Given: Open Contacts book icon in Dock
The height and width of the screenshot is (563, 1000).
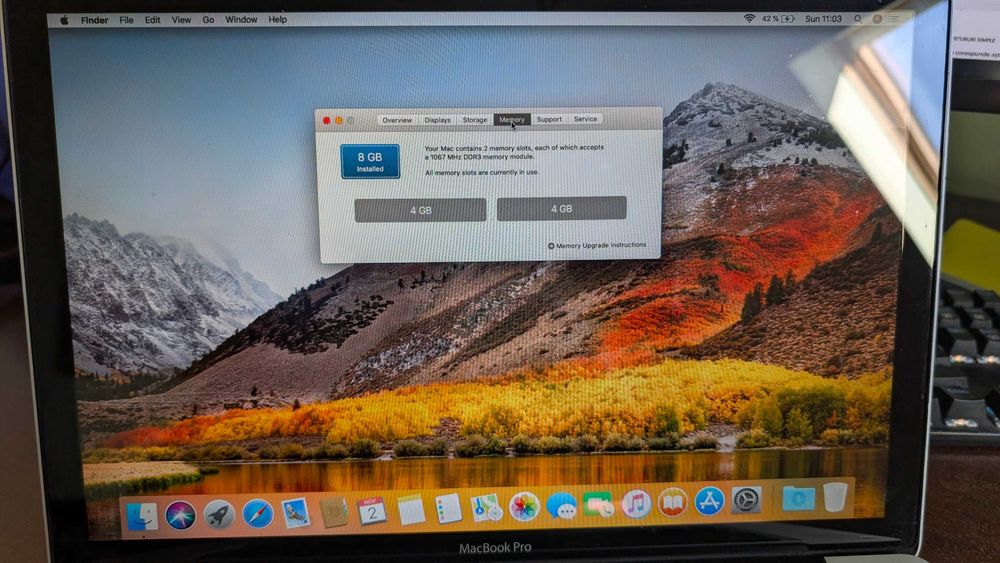Looking at the screenshot, I should (x=334, y=512).
